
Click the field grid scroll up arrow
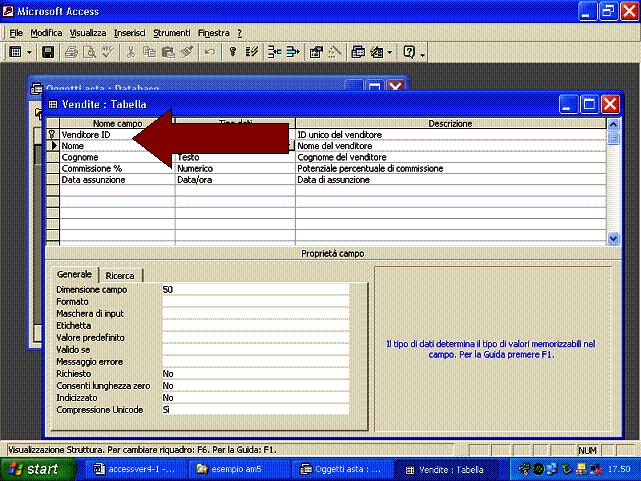click(x=613, y=124)
